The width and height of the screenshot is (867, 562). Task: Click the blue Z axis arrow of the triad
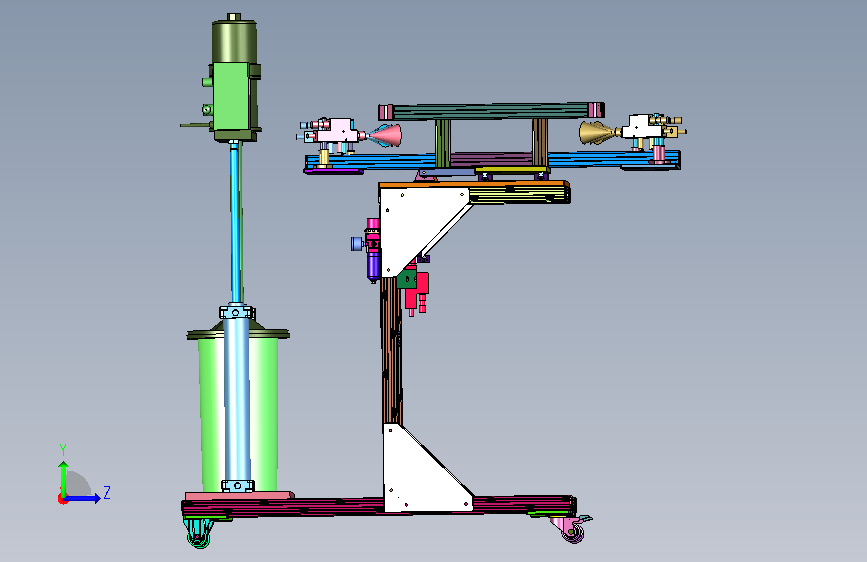tap(83, 498)
